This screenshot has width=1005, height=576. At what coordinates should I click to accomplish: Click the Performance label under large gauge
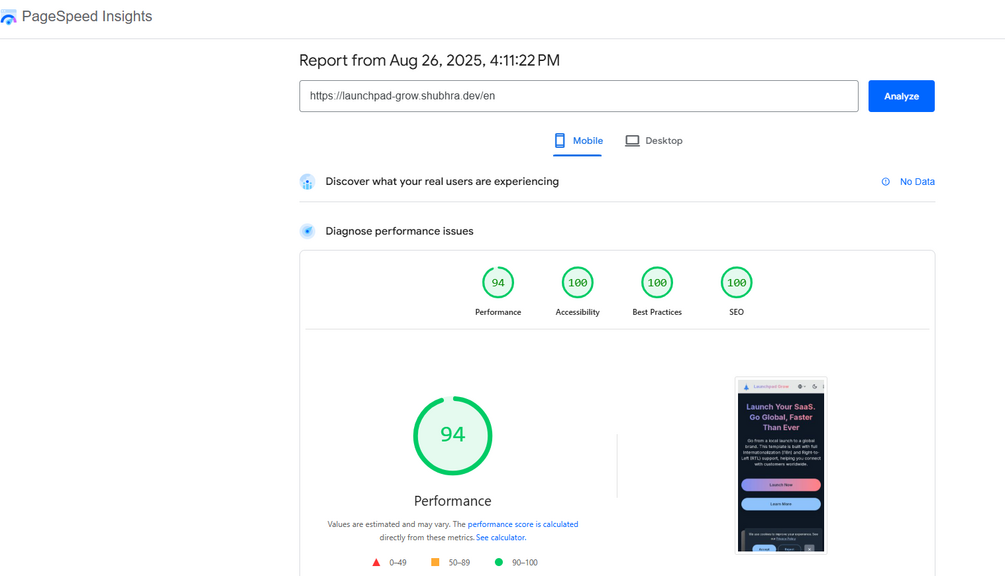453,501
